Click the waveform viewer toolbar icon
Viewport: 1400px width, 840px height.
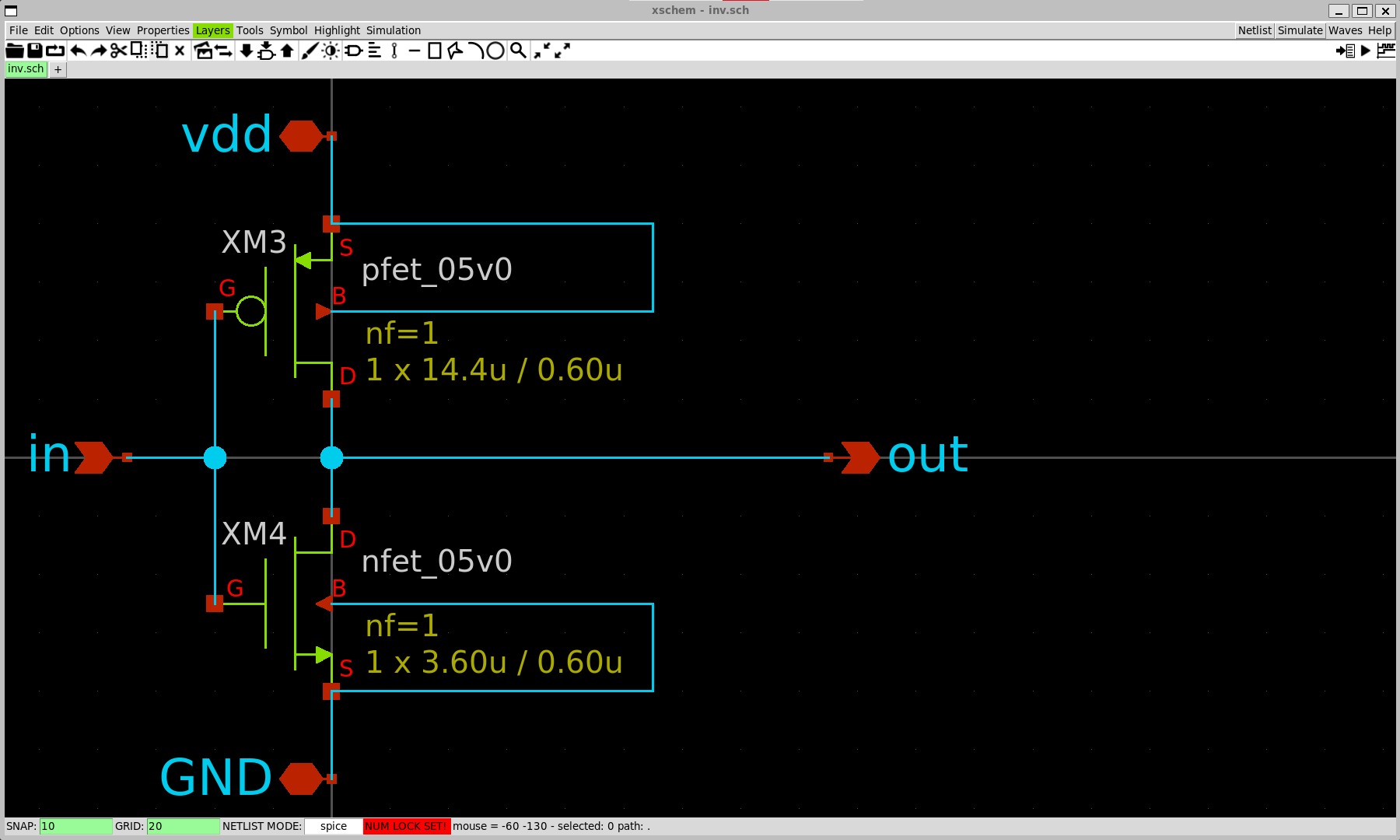[x=1386, y=51]
